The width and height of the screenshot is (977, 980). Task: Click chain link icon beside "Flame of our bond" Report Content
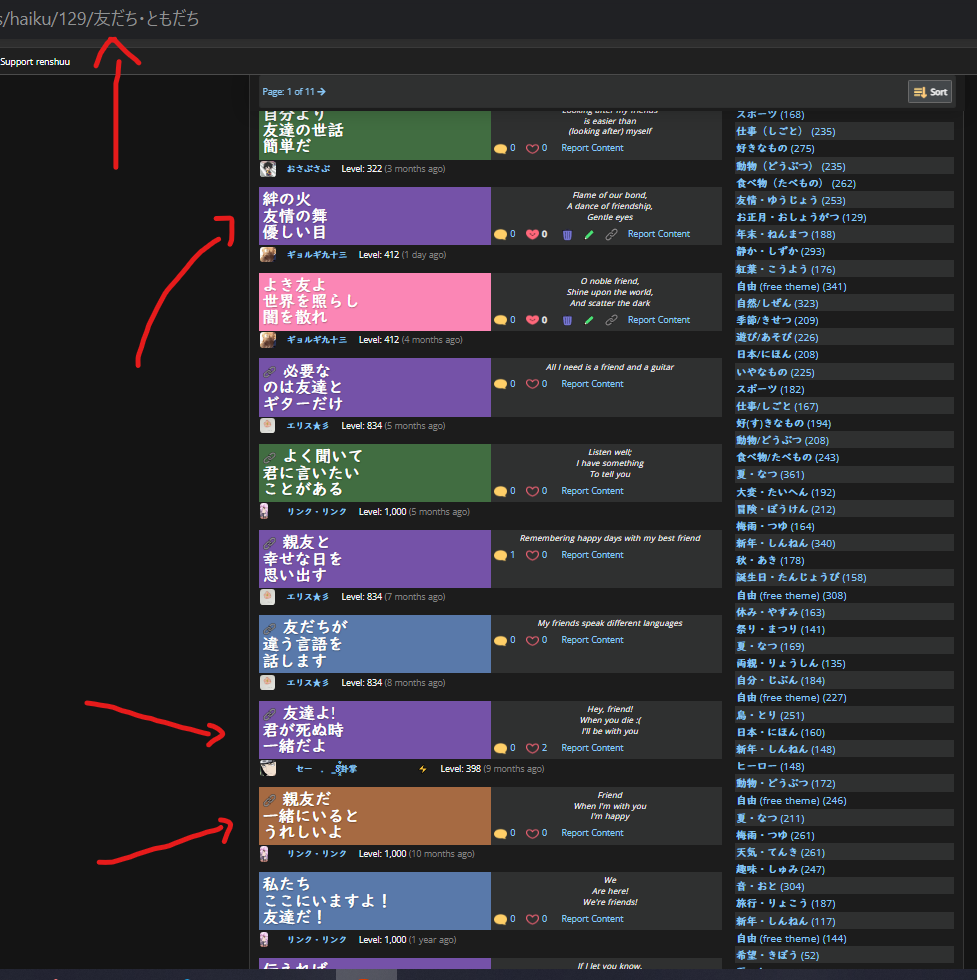[611, 234]
